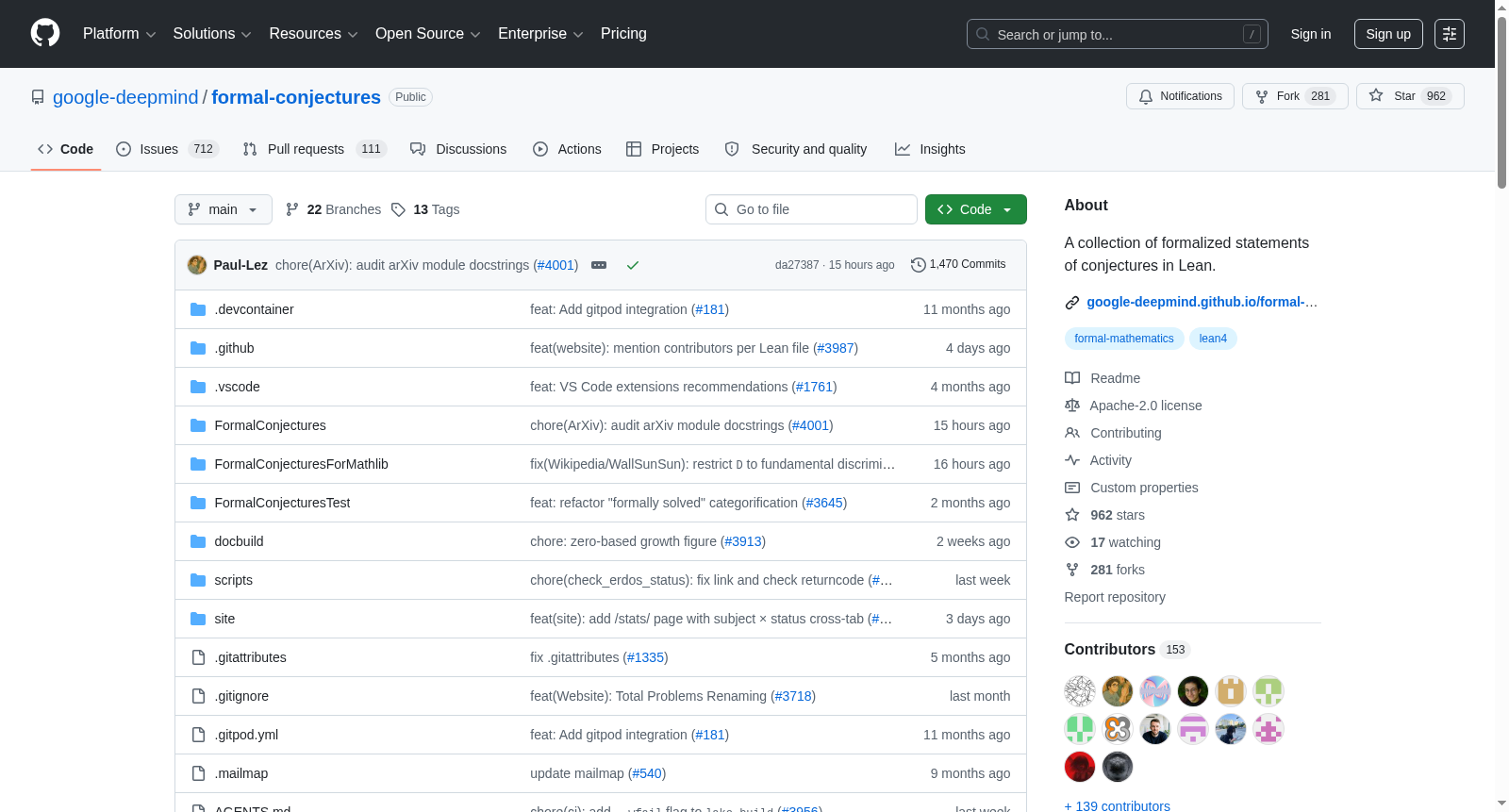Open the Security and quality tab
The image size is (1509, 812).
click(x=796, y=149)
